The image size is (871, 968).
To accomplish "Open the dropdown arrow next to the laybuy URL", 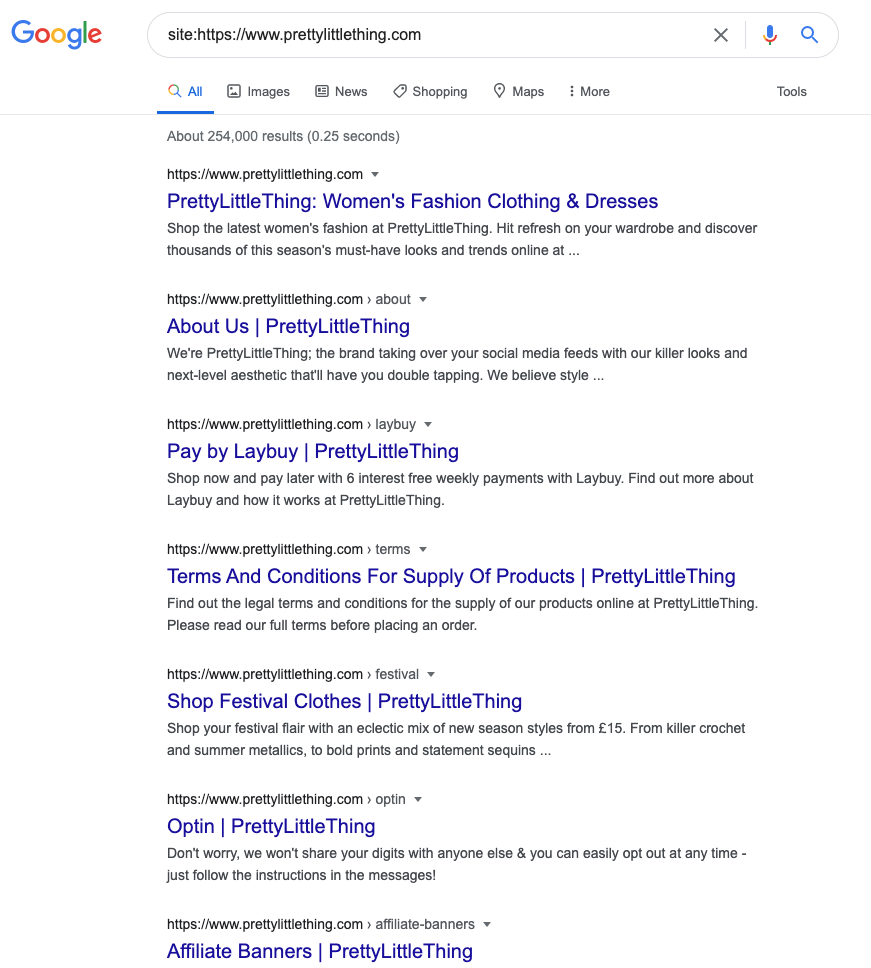I will tap(428, 425).
